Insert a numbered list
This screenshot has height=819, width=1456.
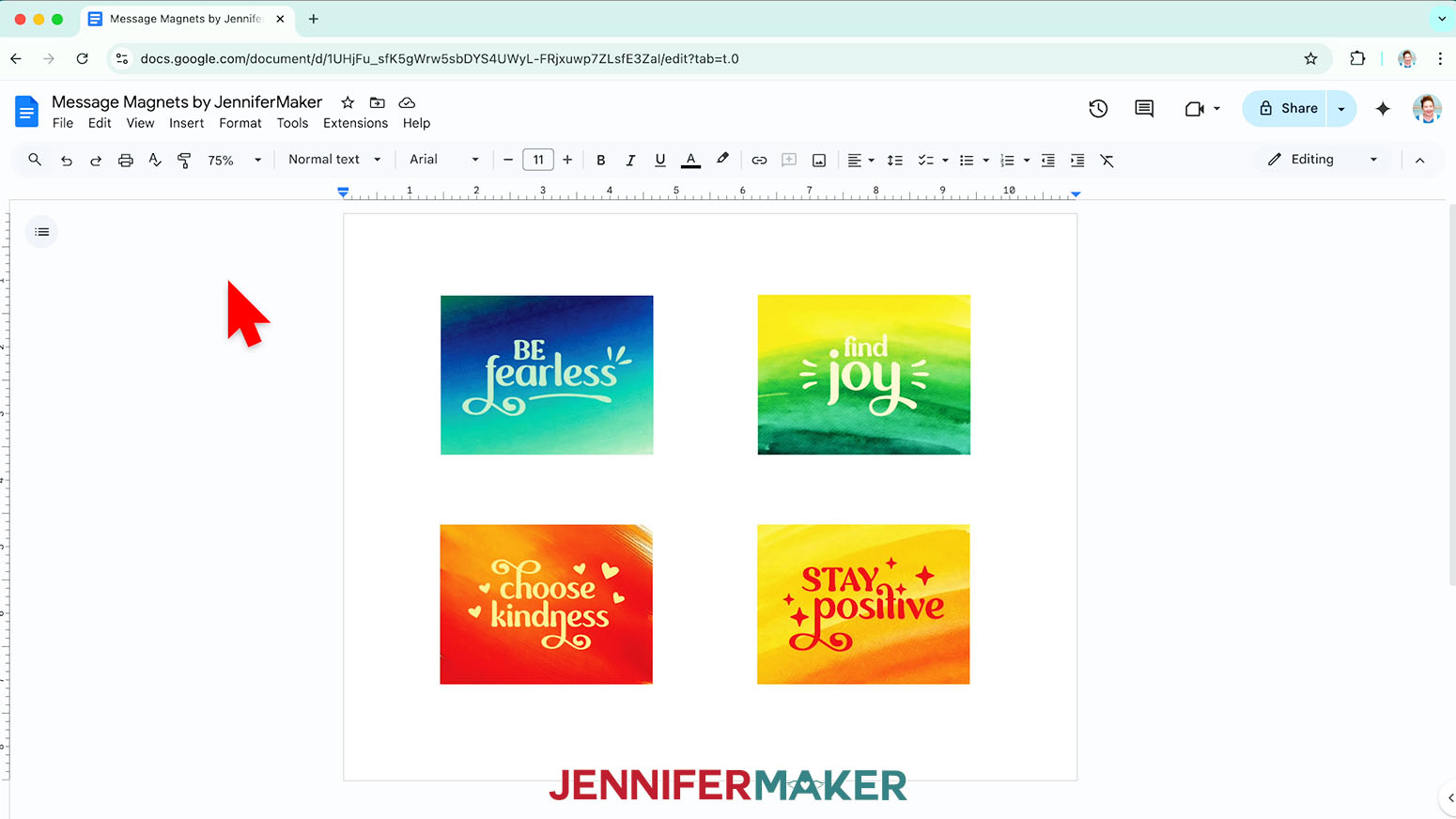[1007, 161]
